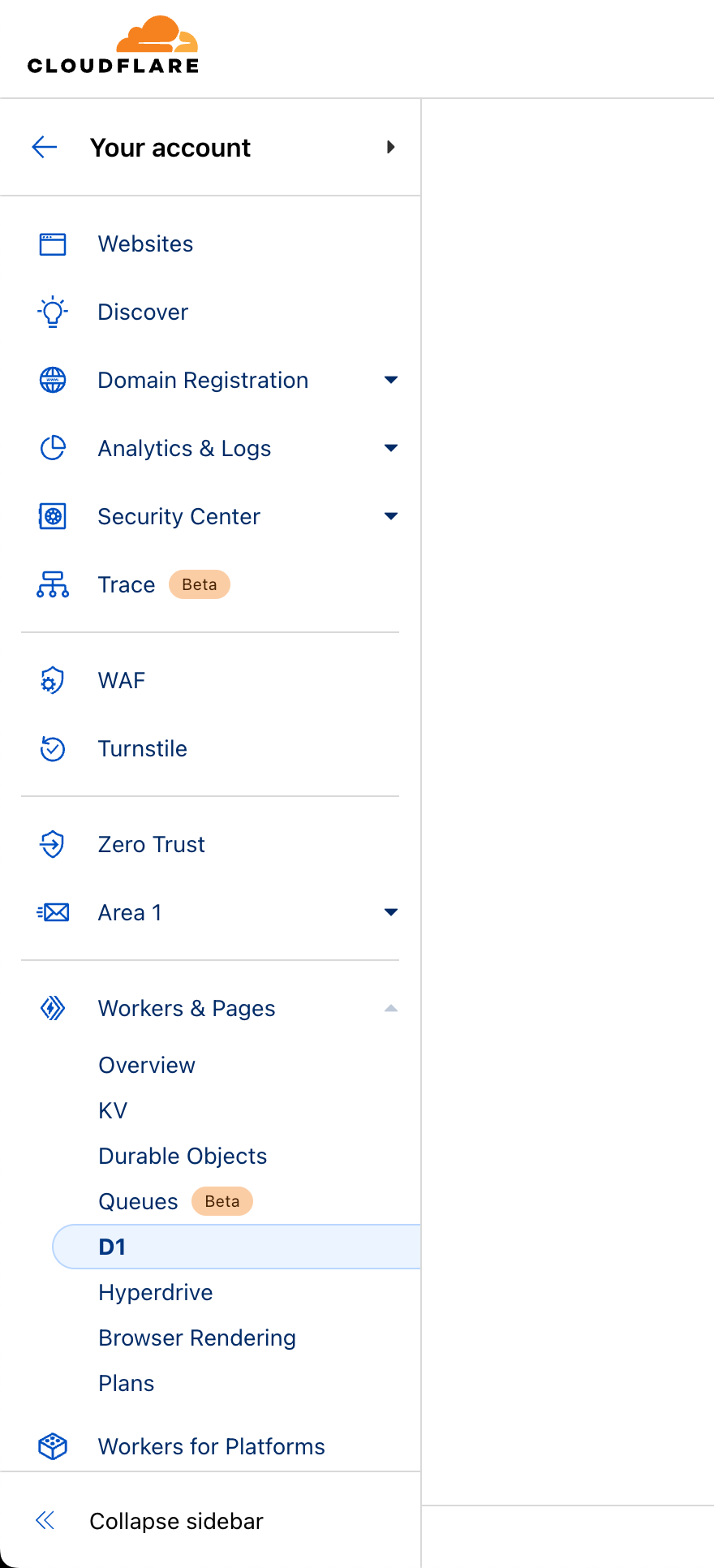Open the KV submenu item
714x1568 pixels.
pyautogui.click(x=113, y=1110)
